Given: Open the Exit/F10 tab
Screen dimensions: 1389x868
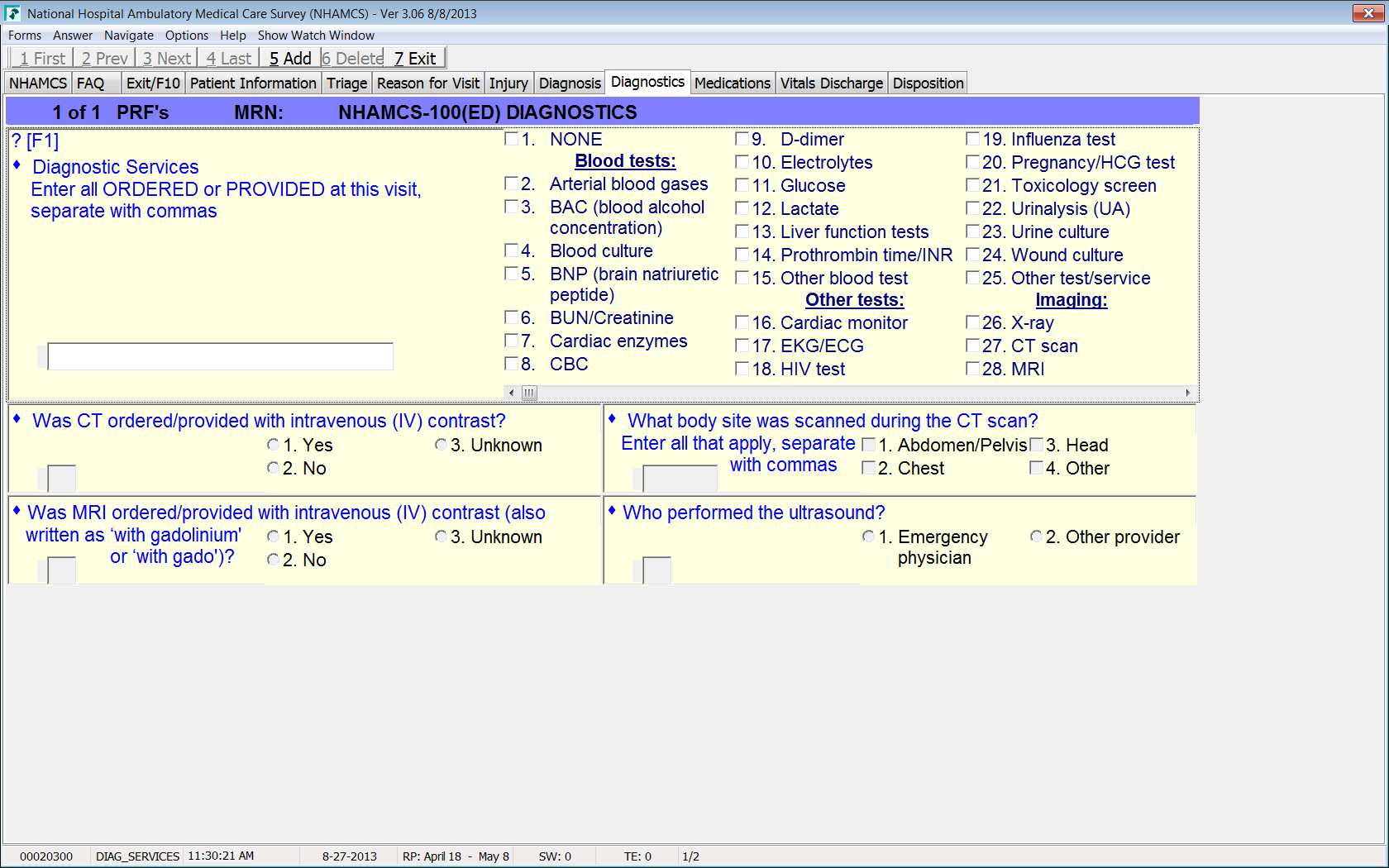Looking at the screenshot, I should (153, 83).
